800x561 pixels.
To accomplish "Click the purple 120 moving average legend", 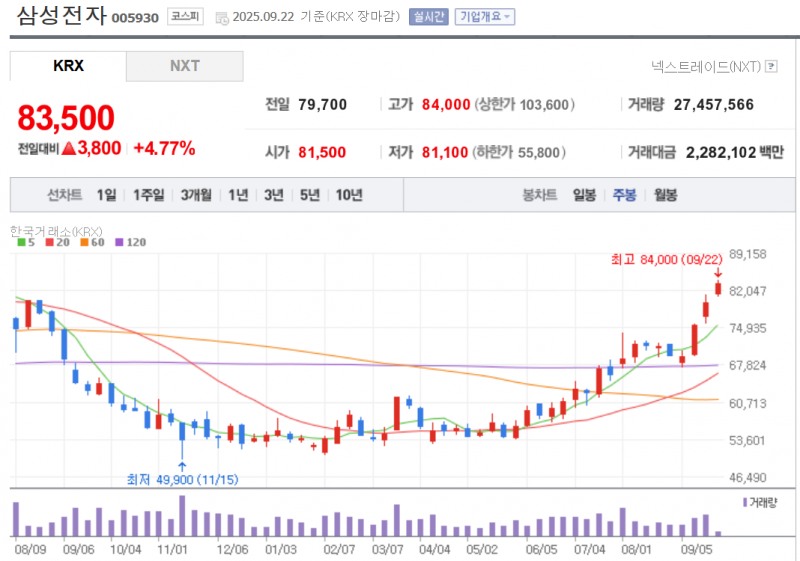I will click(130, 242).
